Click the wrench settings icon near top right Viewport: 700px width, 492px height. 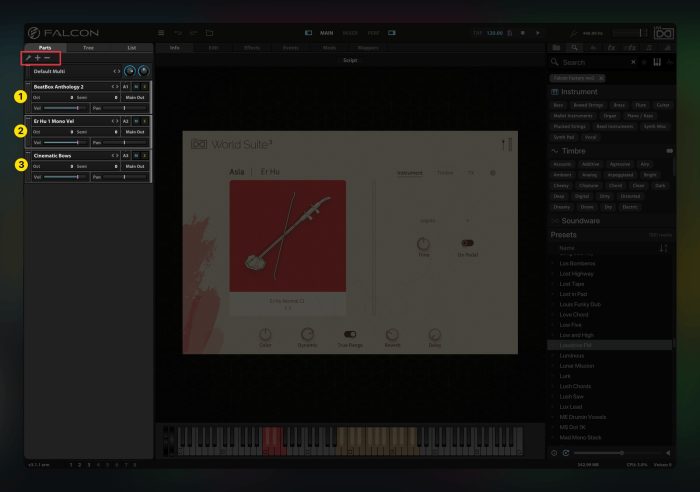coord(574,33)
